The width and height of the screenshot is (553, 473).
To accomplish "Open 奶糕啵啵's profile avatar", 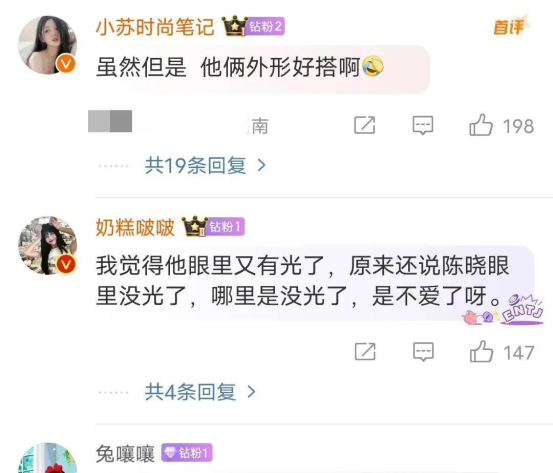I will point(48,245).
